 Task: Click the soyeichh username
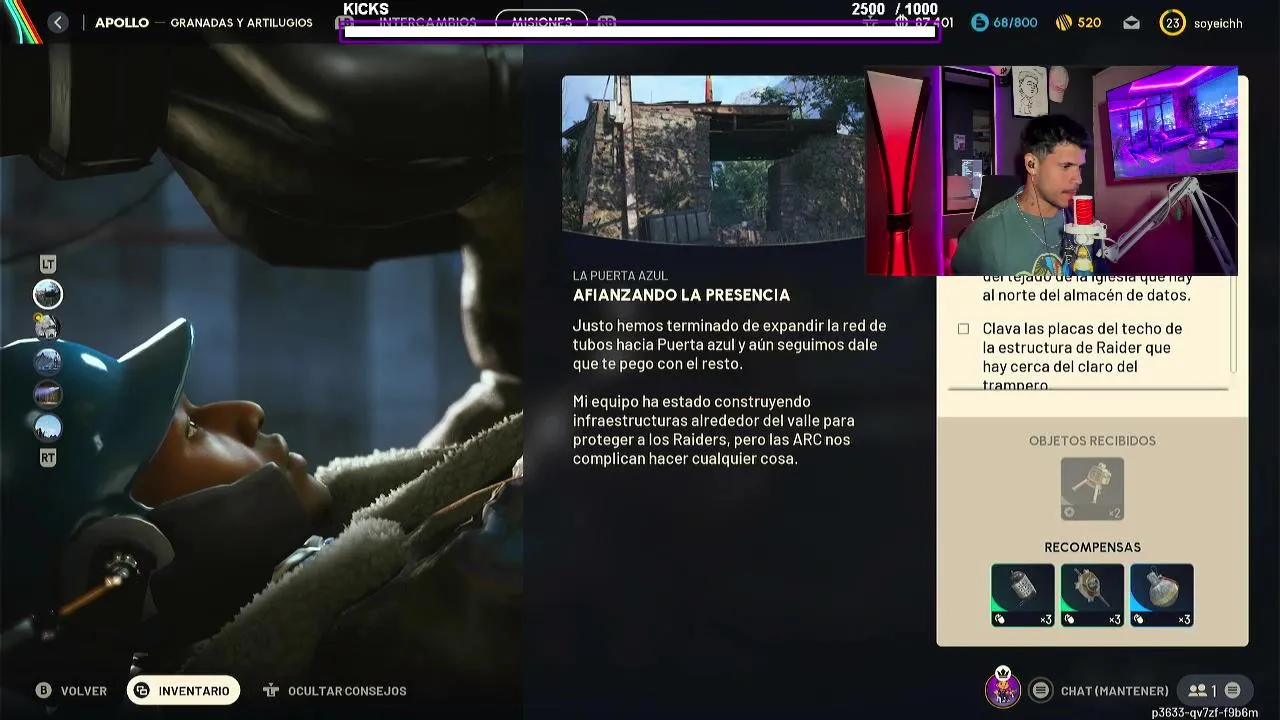pos(1218,22)
